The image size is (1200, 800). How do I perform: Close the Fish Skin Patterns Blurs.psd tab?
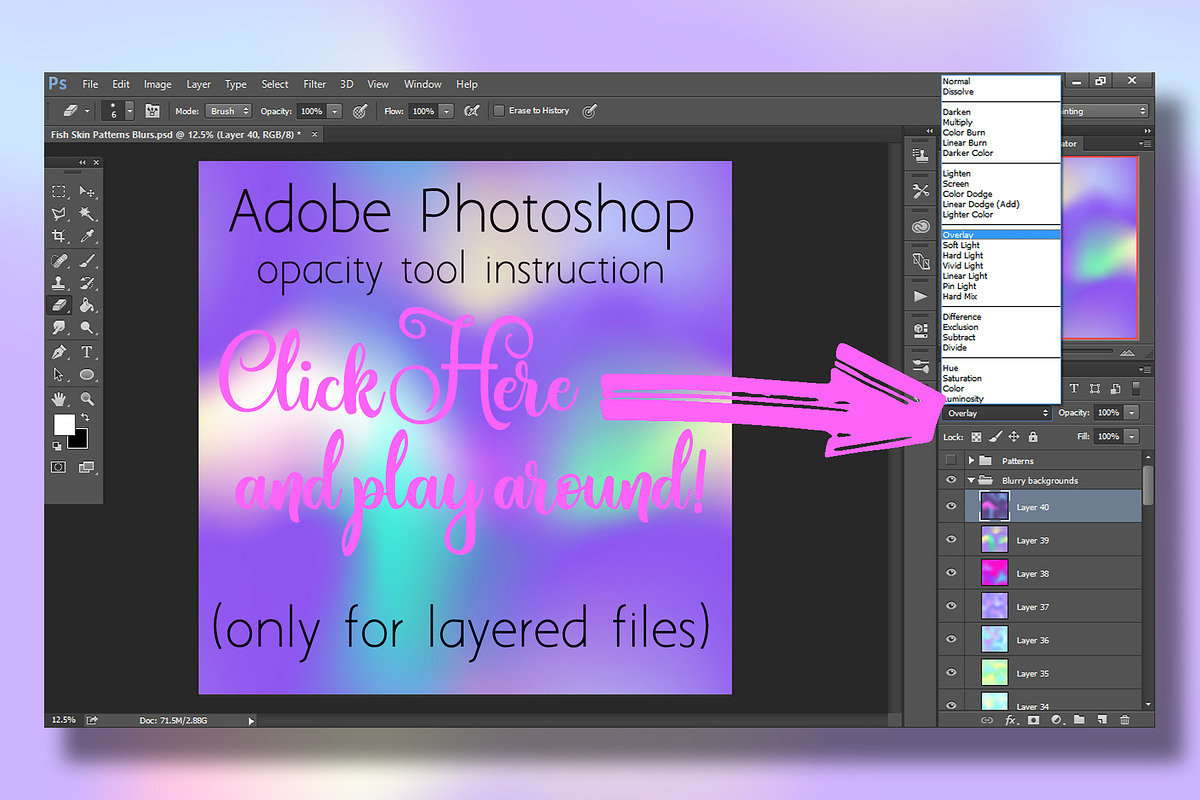[x=315, y=133]
